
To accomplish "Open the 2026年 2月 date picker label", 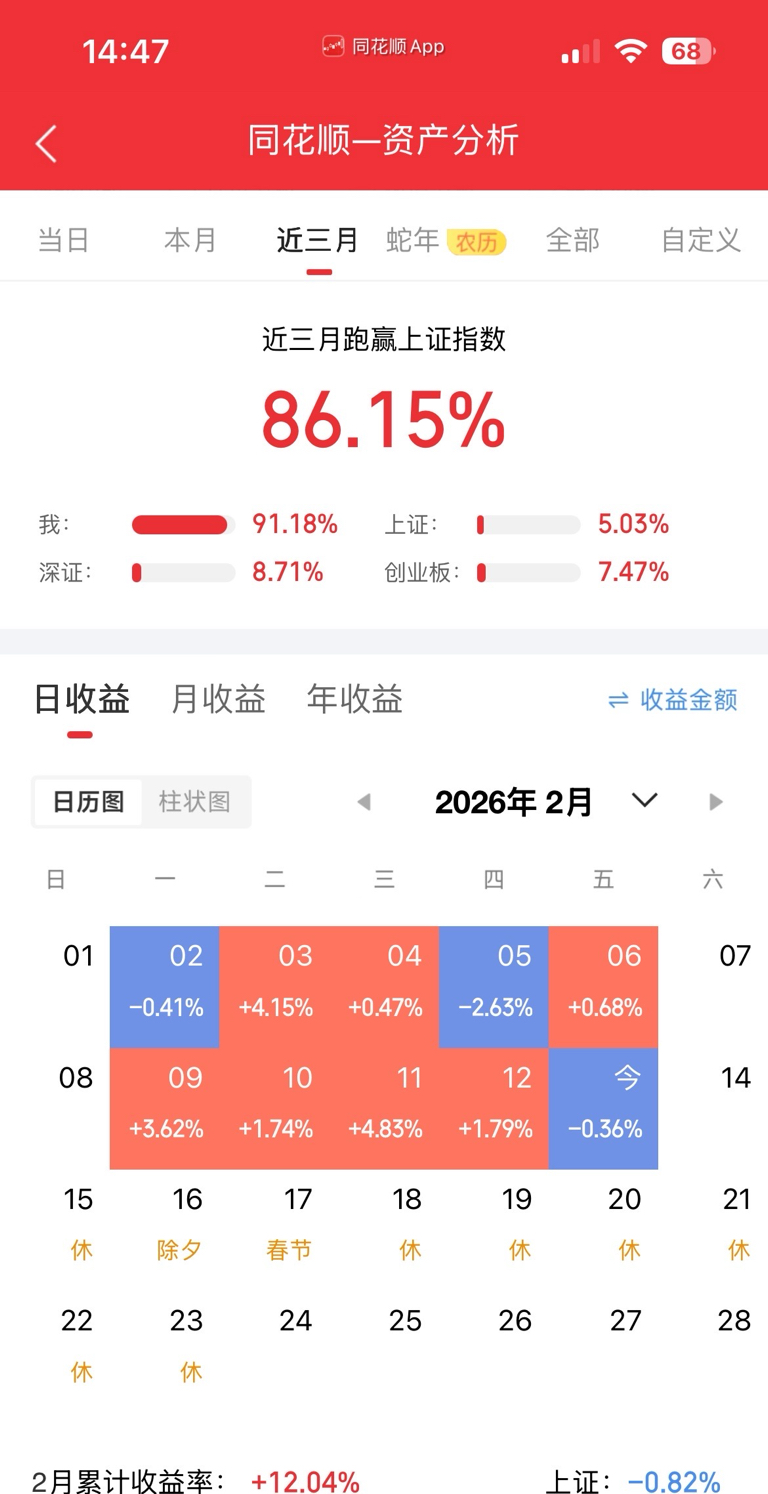I will pos(514,802).
